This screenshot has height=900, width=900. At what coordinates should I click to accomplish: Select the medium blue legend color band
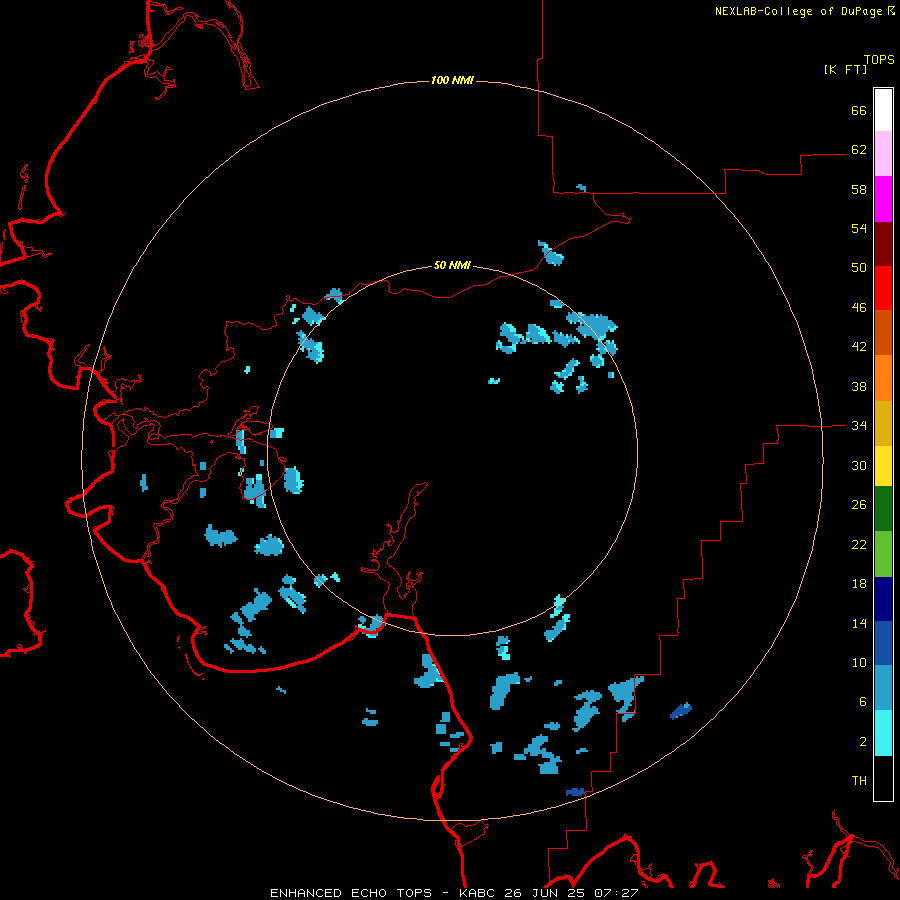point(883,643)
